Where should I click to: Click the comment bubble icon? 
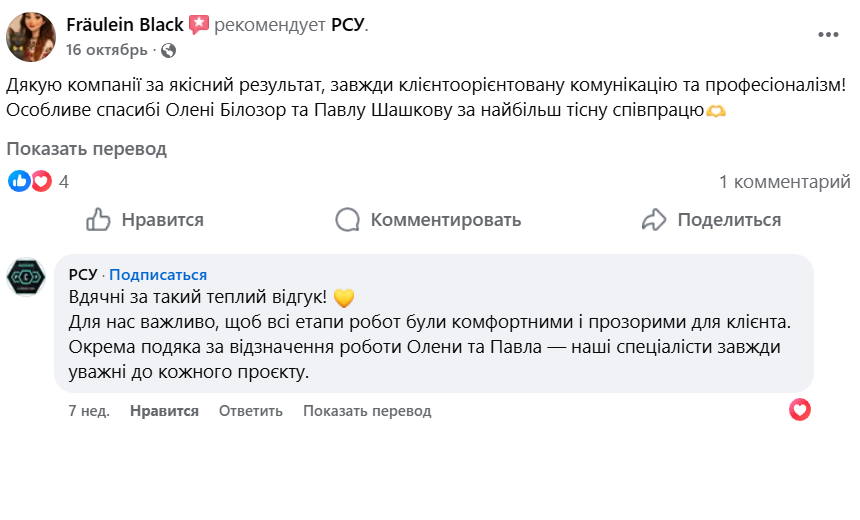click(347, 220)
